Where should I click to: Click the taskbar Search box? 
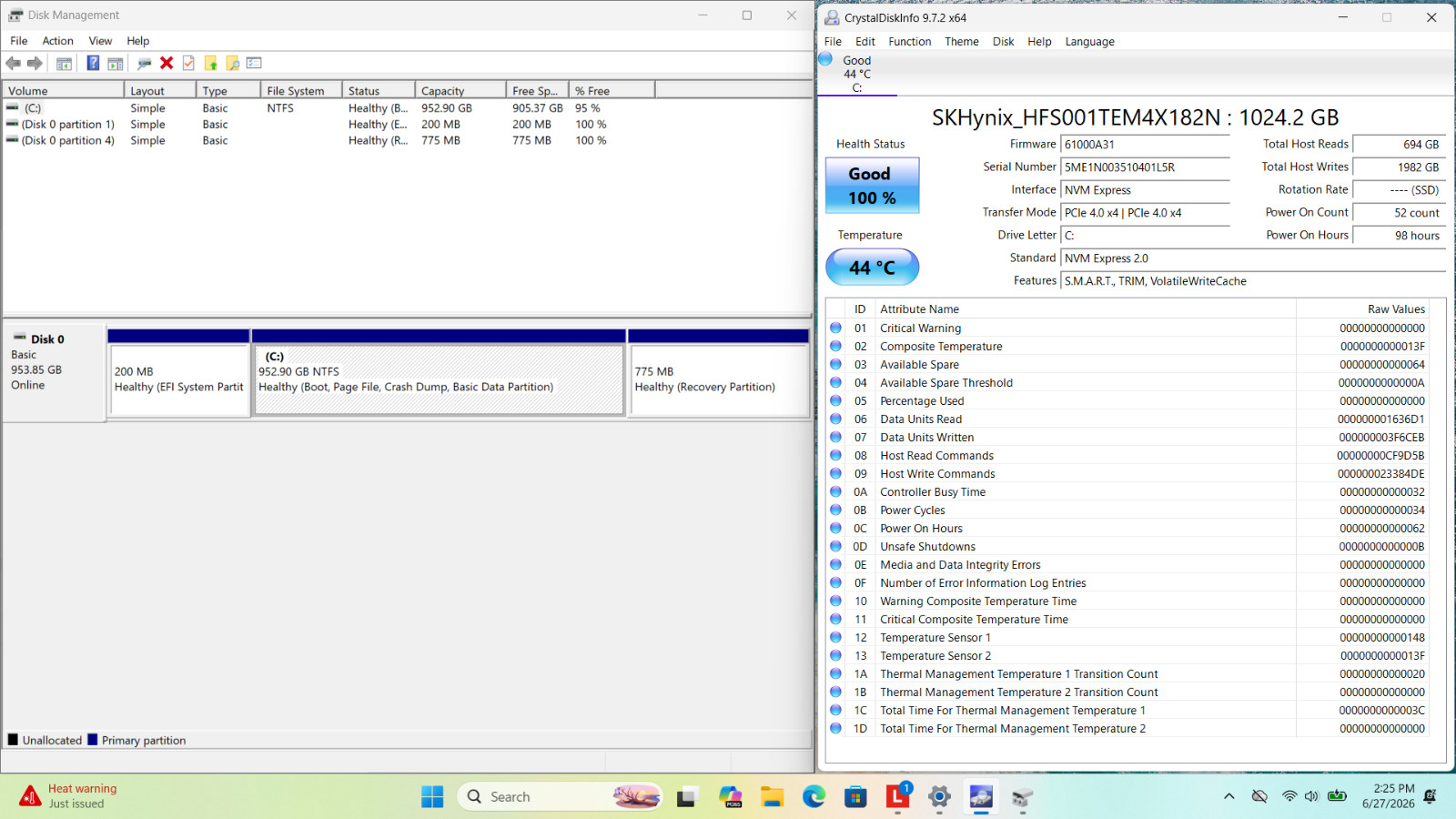(559, 797)
